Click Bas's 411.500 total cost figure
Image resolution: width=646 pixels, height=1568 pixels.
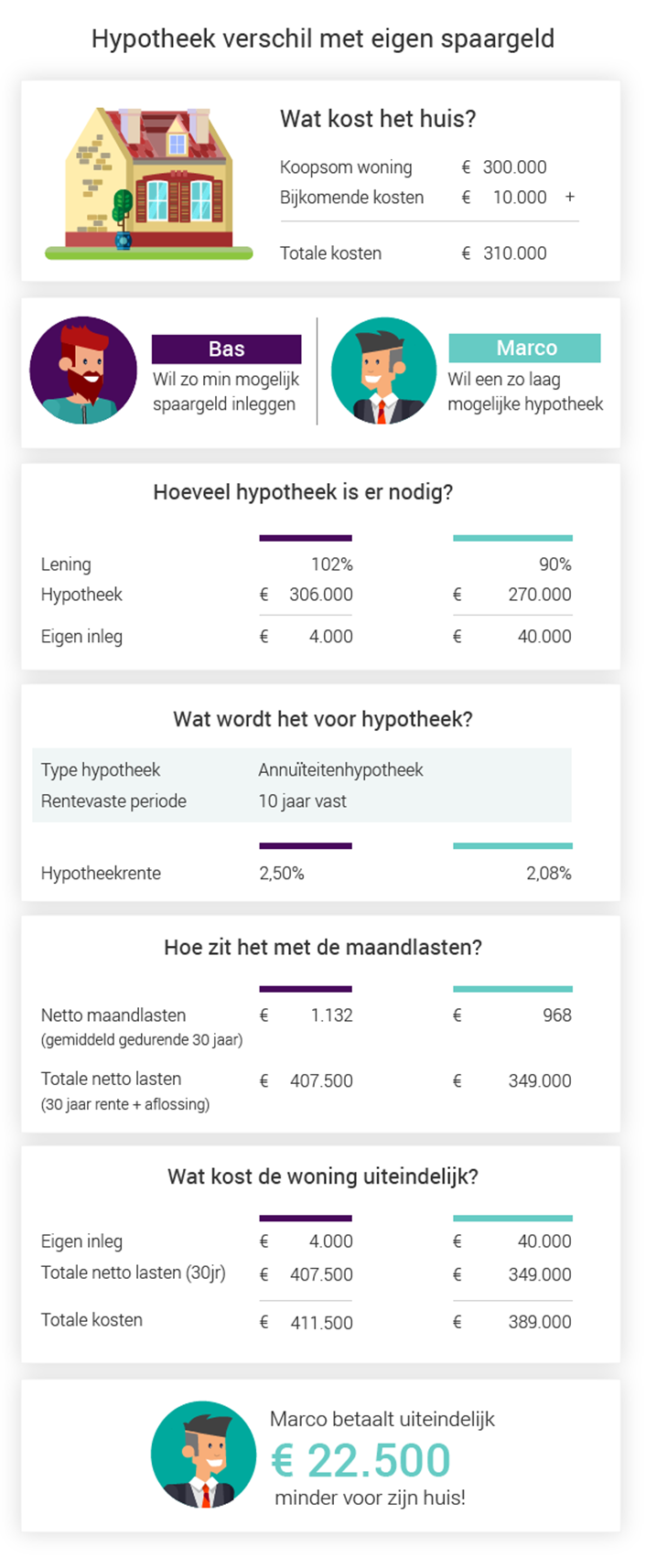(321, 1322)
